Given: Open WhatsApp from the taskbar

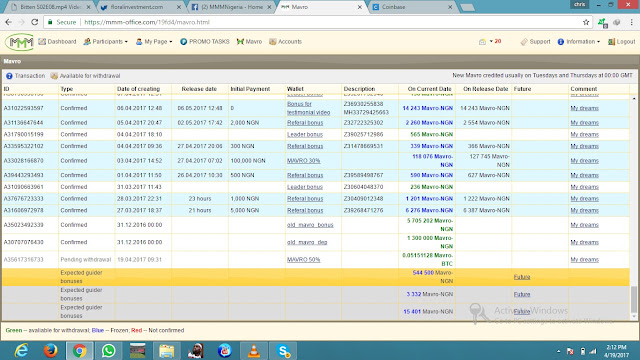Looking at the screenshot, I should [x=109, y=351].
